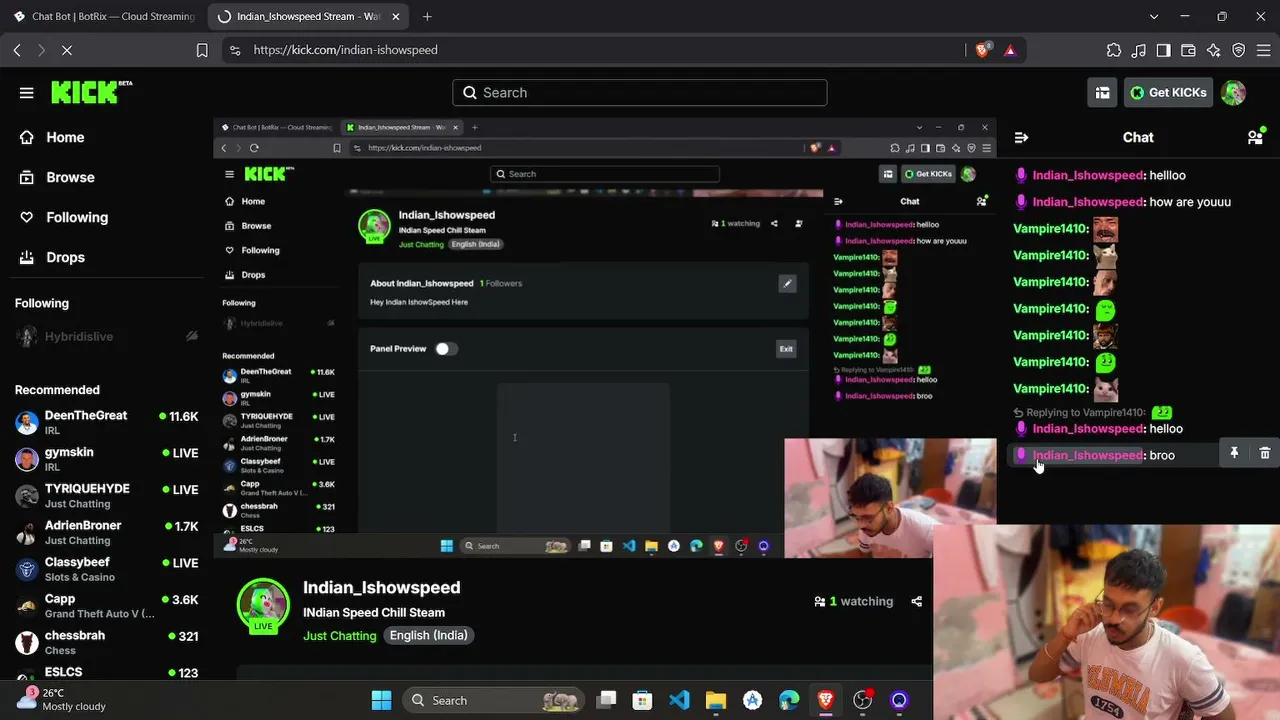
Task: Open the profile avatar menu
Action: click(x=1233, y=93)
